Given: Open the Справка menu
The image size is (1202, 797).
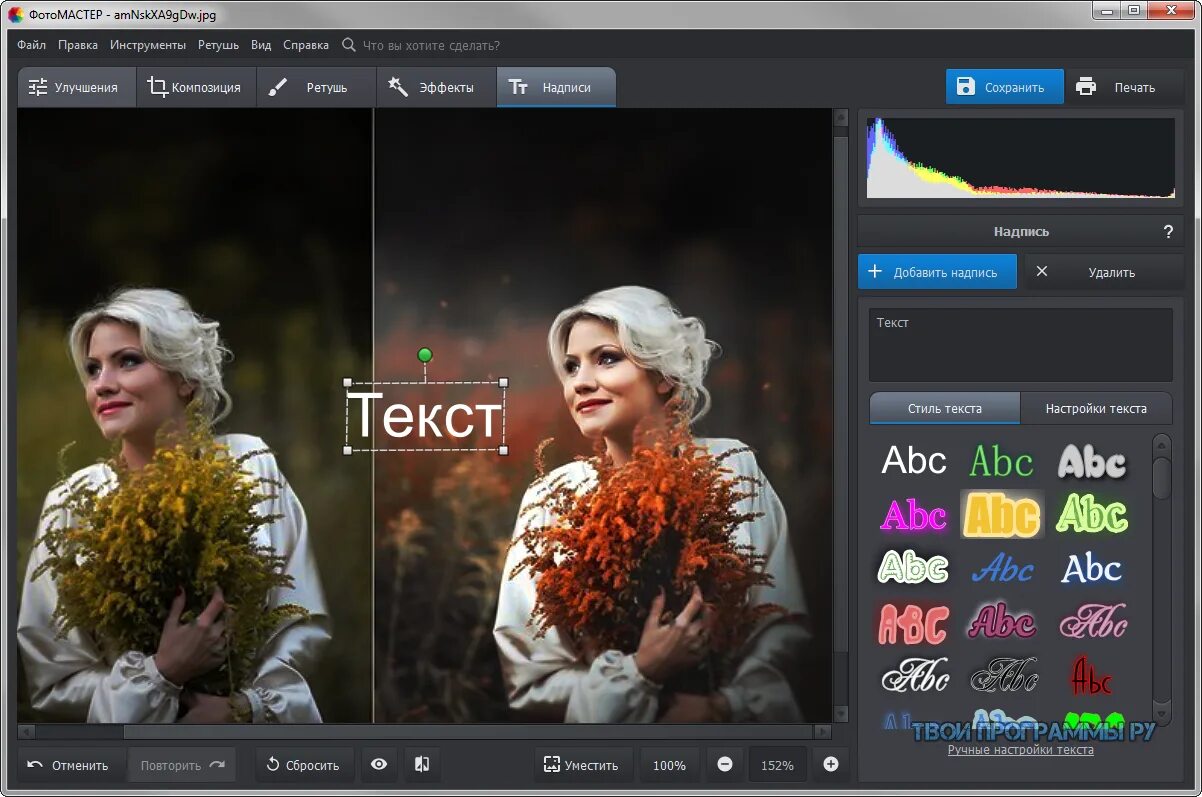Looking at the screenshot, I should click(306, 45).
